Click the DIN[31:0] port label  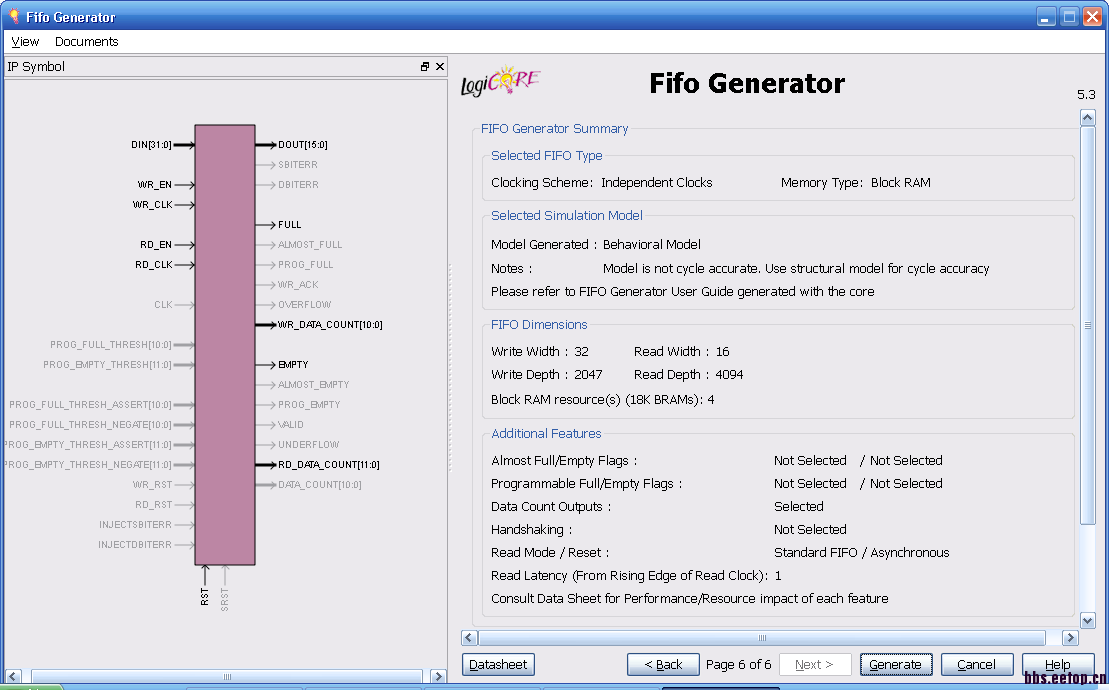point(151,145)
